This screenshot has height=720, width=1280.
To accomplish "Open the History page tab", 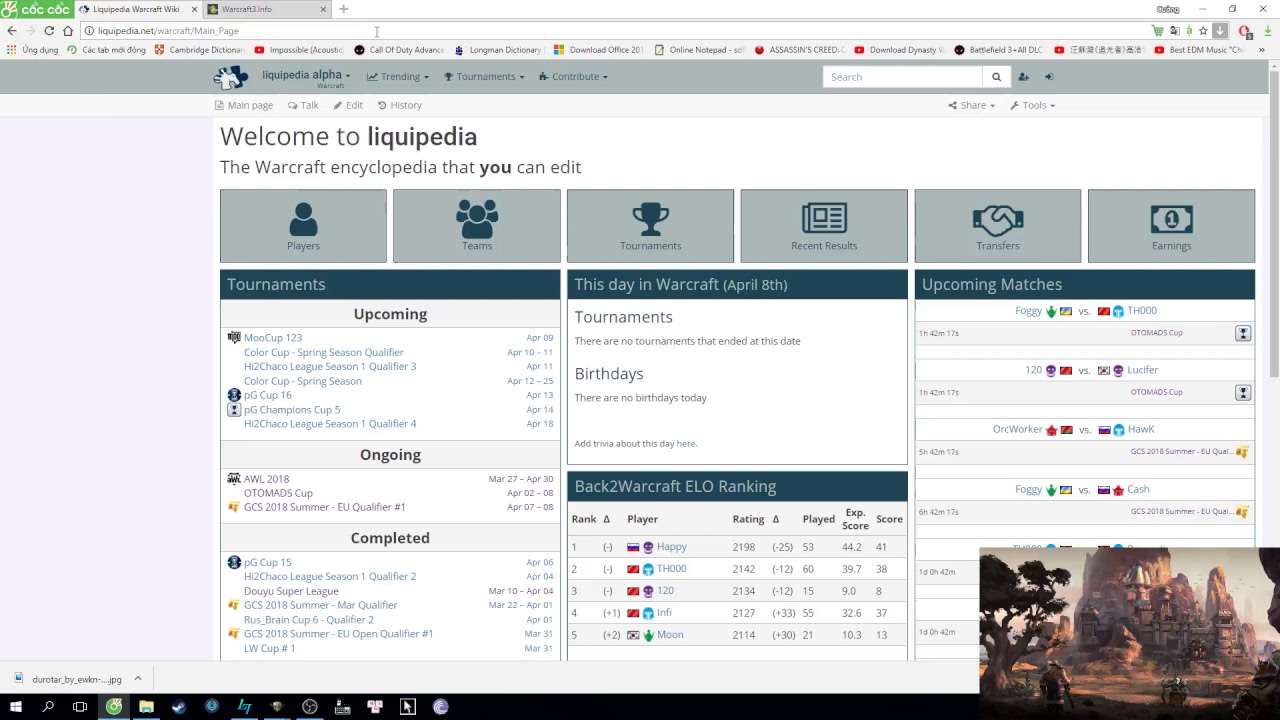I will (x=400, y=105).
